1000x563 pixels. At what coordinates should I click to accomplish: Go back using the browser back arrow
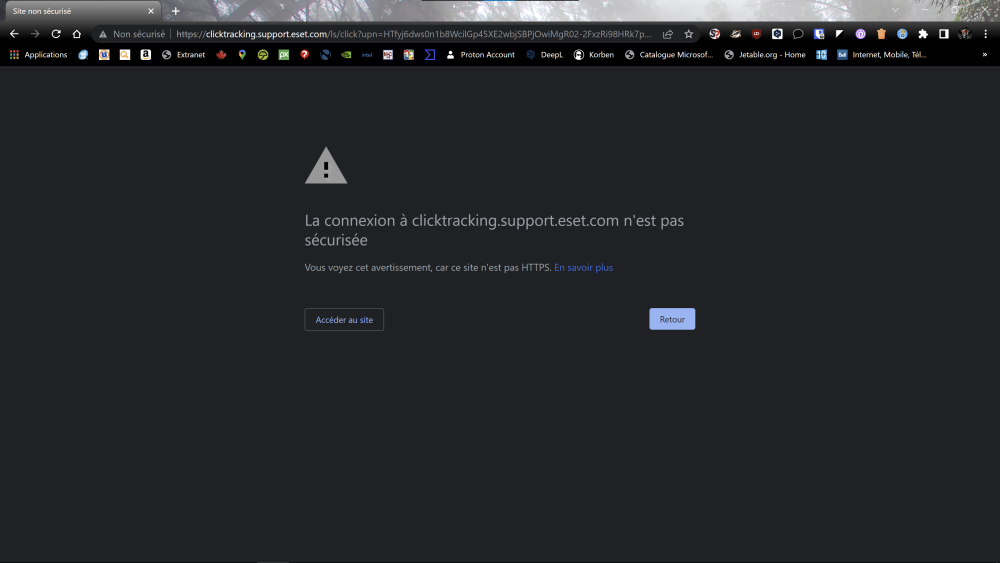coord(14,34)
